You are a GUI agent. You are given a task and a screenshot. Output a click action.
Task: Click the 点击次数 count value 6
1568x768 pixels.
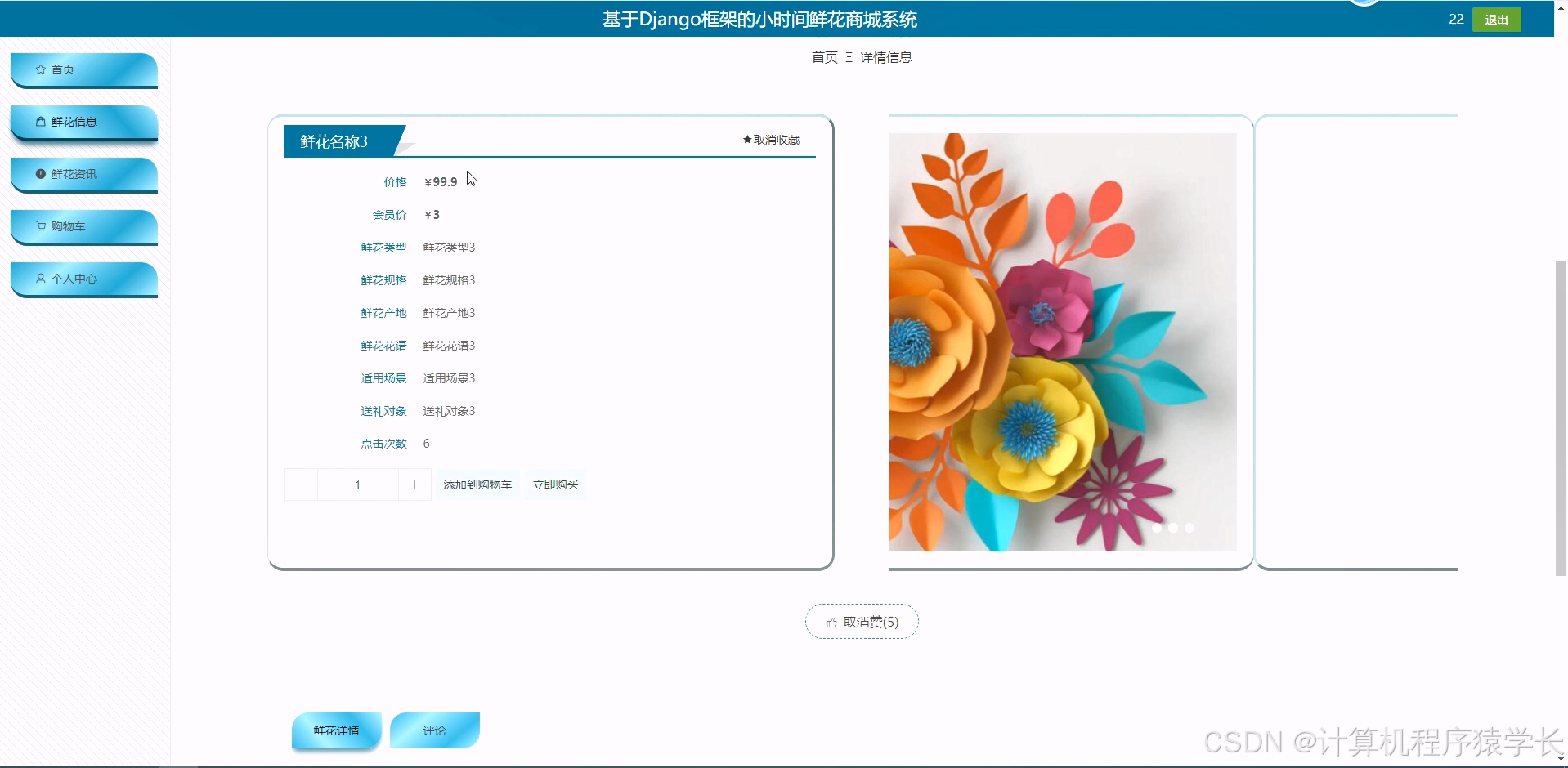point(426,444)
